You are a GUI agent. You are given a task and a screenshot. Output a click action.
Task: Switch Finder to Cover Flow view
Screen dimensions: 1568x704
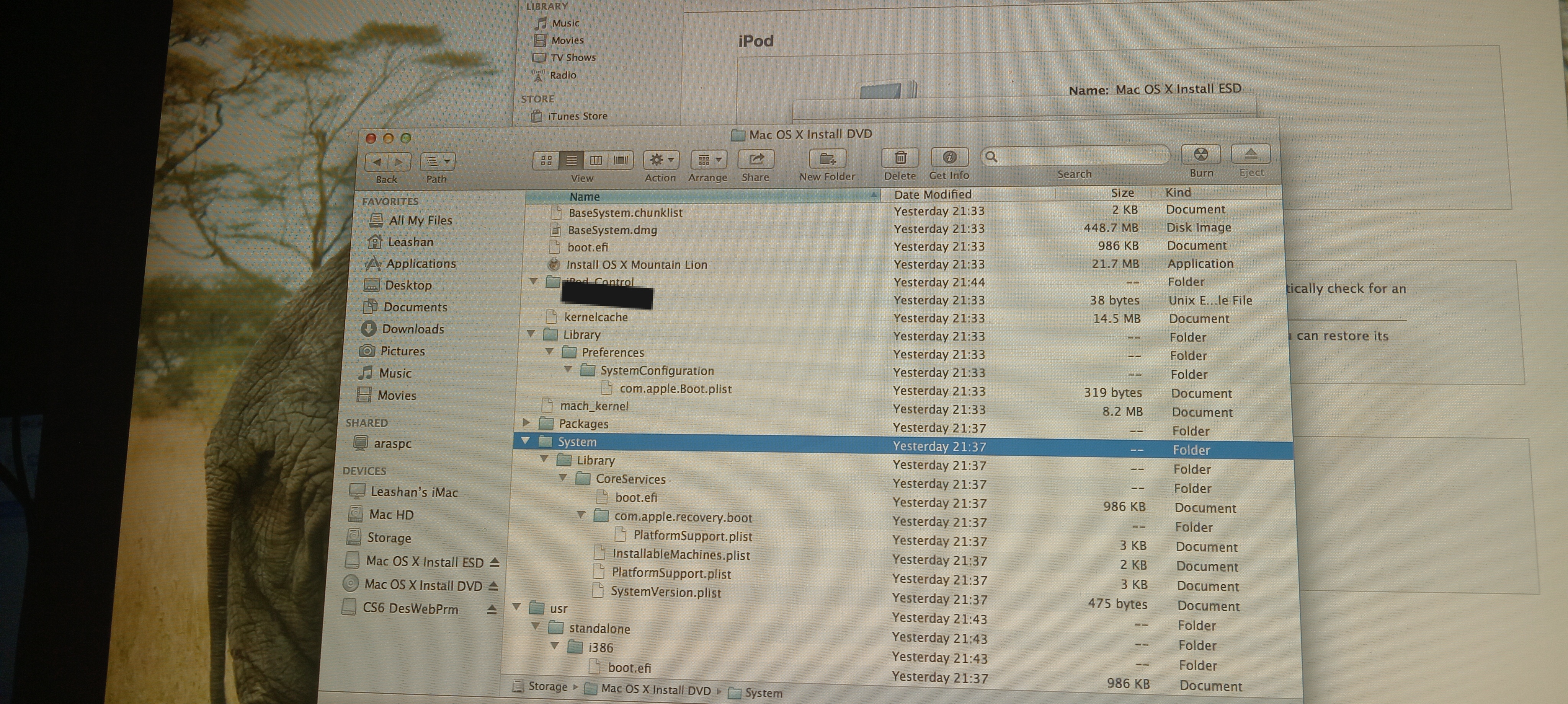tap(621, 160)
